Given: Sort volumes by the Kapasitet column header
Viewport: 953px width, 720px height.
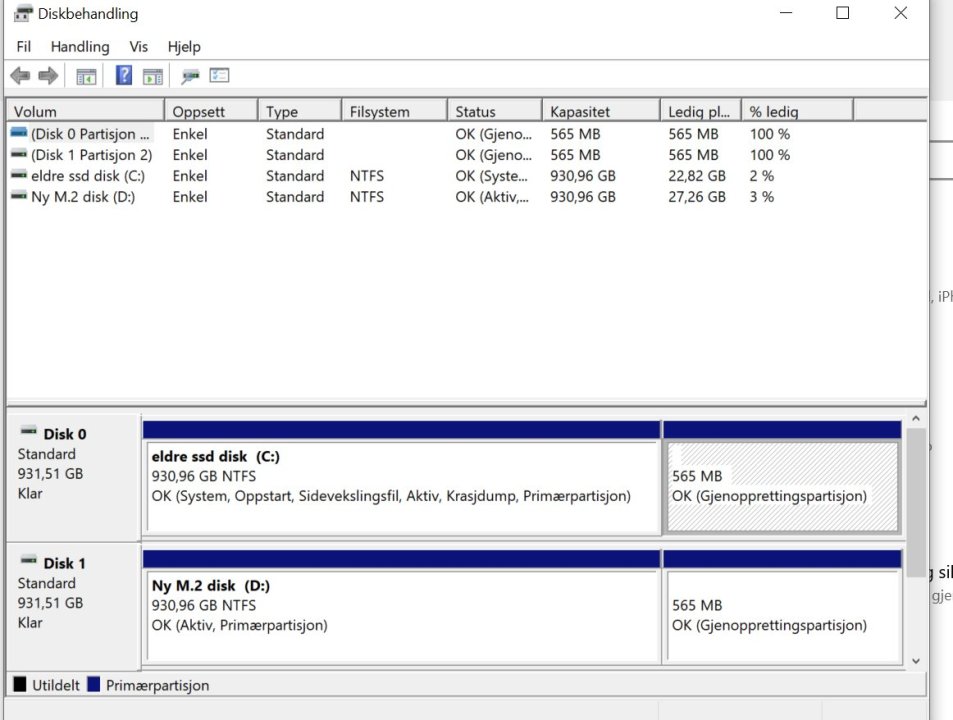Looking at the screenshot, I should point(600,111).
